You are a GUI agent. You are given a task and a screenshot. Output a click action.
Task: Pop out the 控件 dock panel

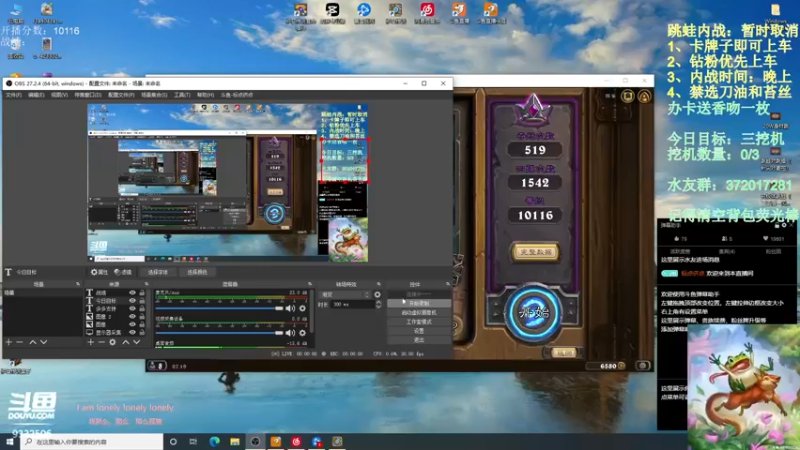click(x=447, y=284)
